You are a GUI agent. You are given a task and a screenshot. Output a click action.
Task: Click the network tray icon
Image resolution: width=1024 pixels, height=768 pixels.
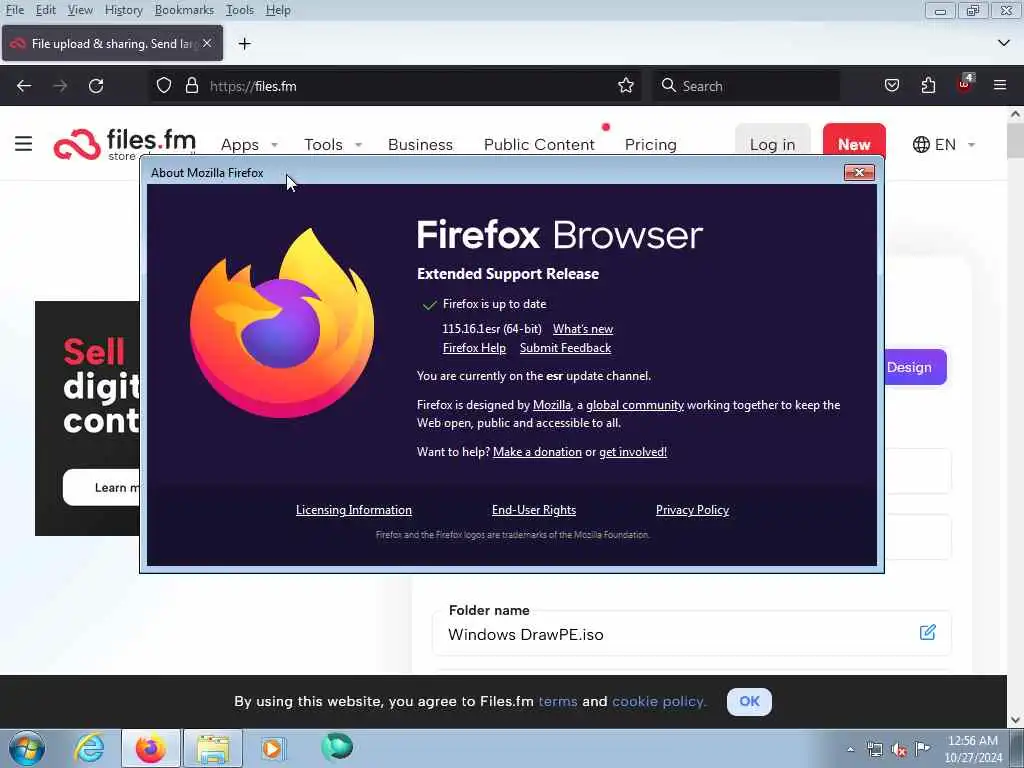pos(874,749)
